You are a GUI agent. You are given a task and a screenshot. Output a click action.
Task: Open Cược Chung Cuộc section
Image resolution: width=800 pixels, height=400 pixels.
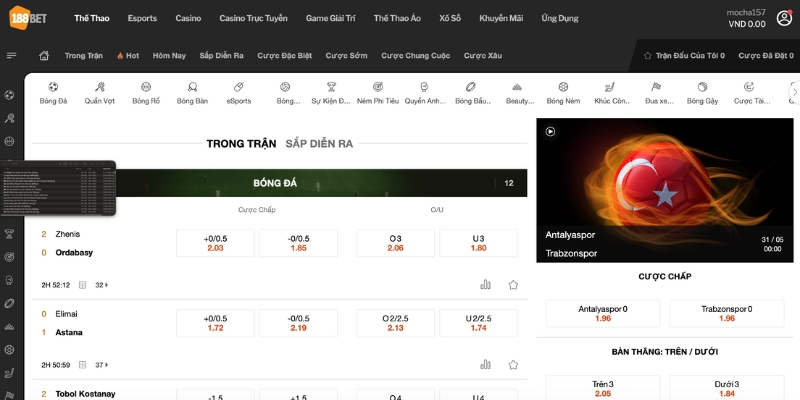pyautogui.click(x=416, y=56)
